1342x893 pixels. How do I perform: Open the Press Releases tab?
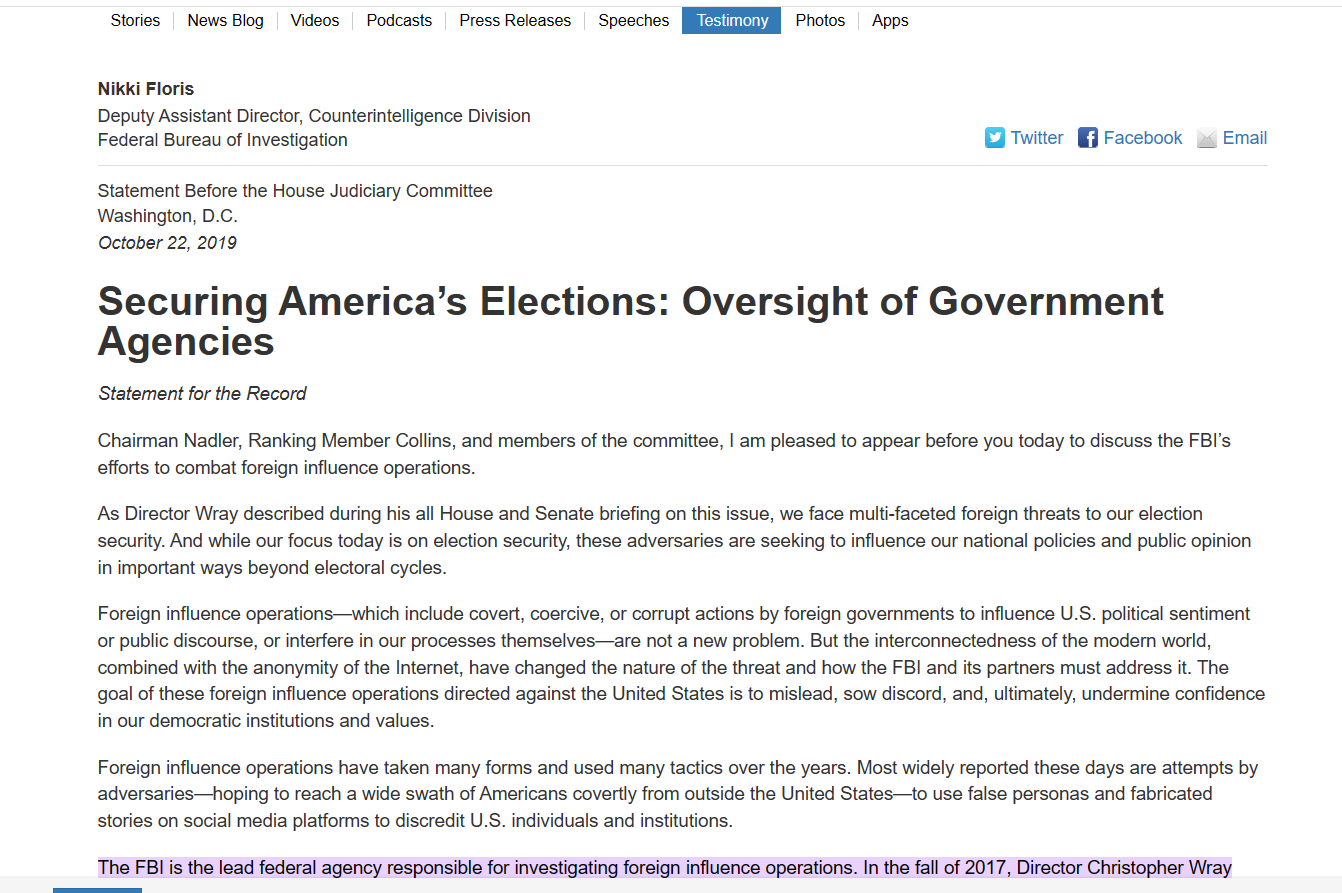515,20
